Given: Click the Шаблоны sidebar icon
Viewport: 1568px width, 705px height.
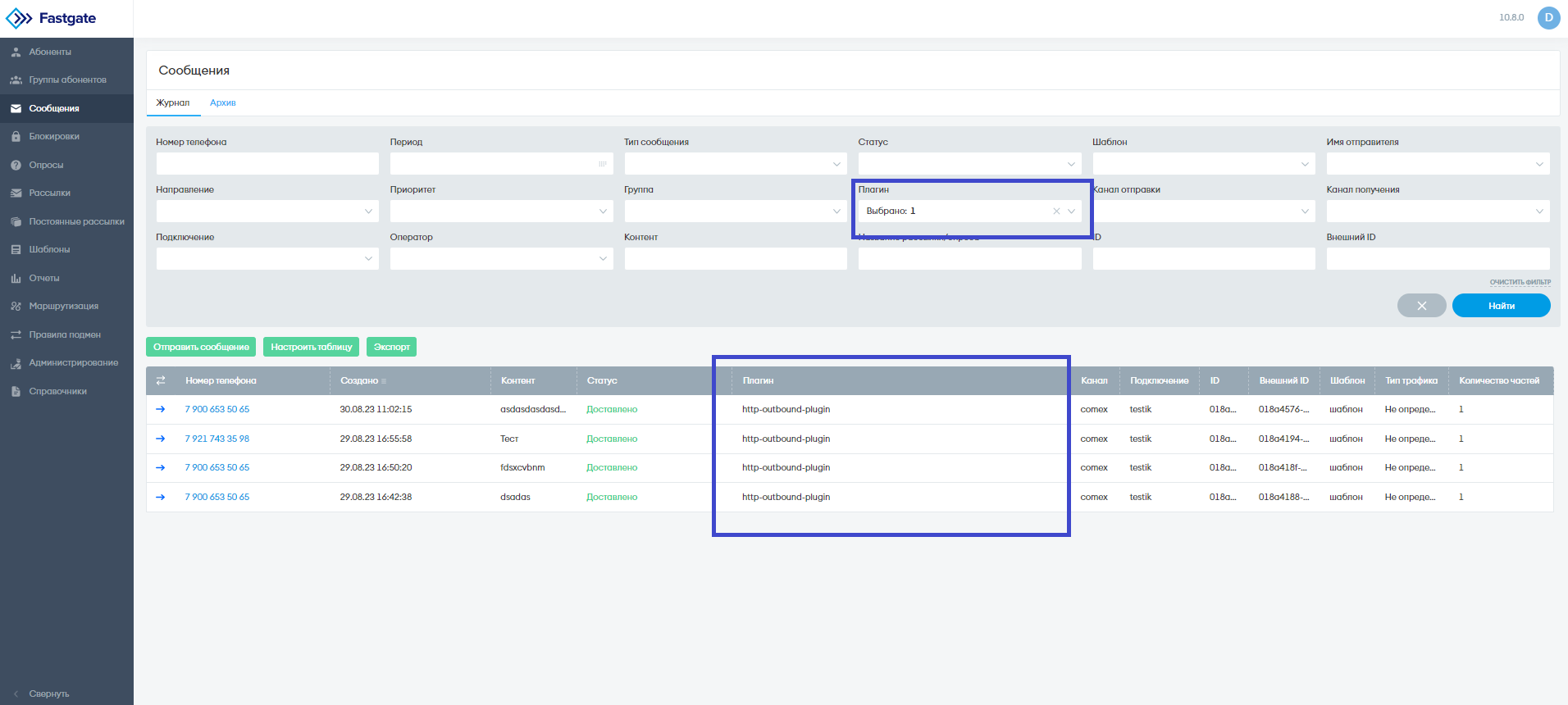Looking at the screenshot, I should point(16,249).
